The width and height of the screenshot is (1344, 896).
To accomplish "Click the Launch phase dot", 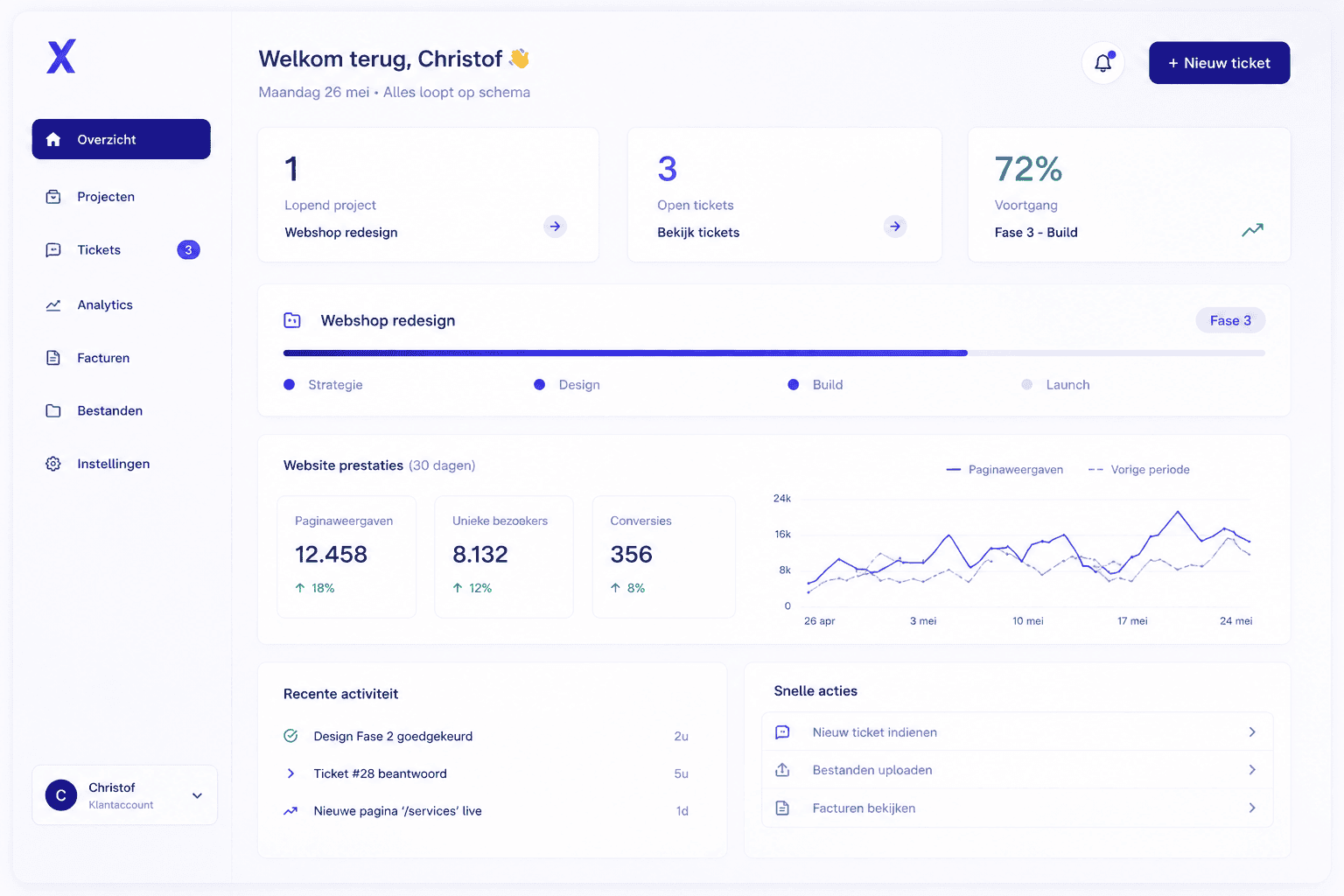I will click(1027, 385).
